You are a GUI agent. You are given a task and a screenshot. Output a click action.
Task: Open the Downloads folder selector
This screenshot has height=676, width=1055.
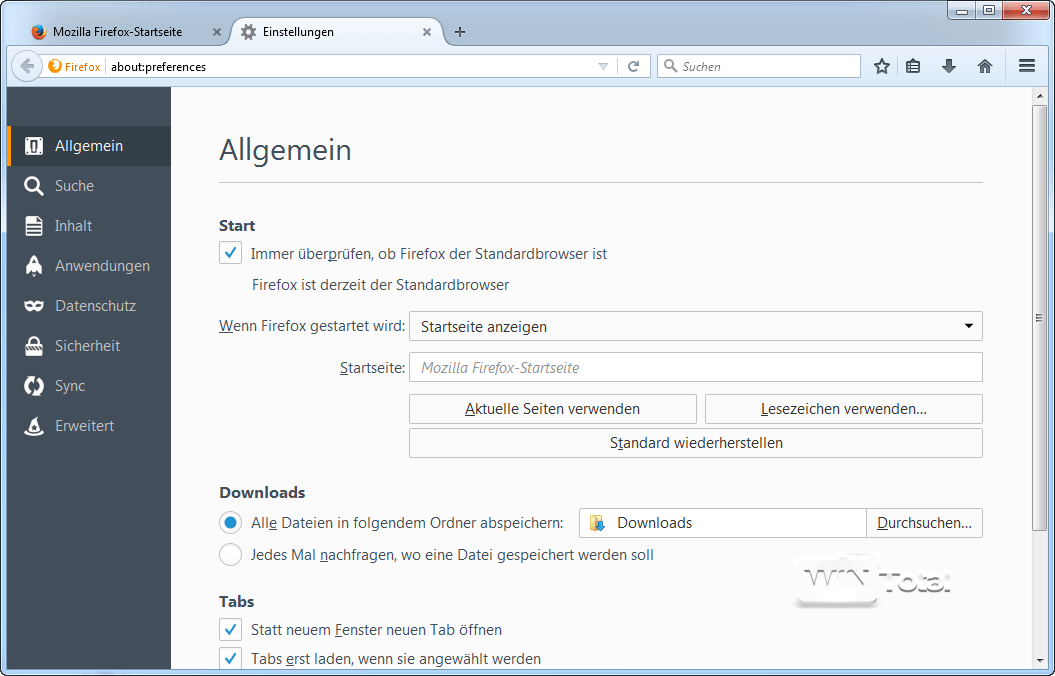722,522
